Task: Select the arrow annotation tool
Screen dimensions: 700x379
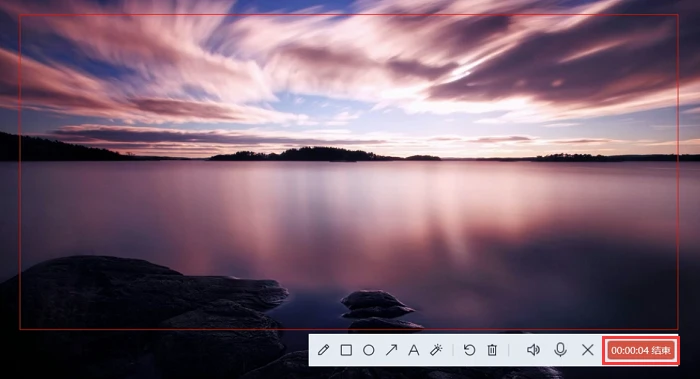Action: click(x=391, y=350)
